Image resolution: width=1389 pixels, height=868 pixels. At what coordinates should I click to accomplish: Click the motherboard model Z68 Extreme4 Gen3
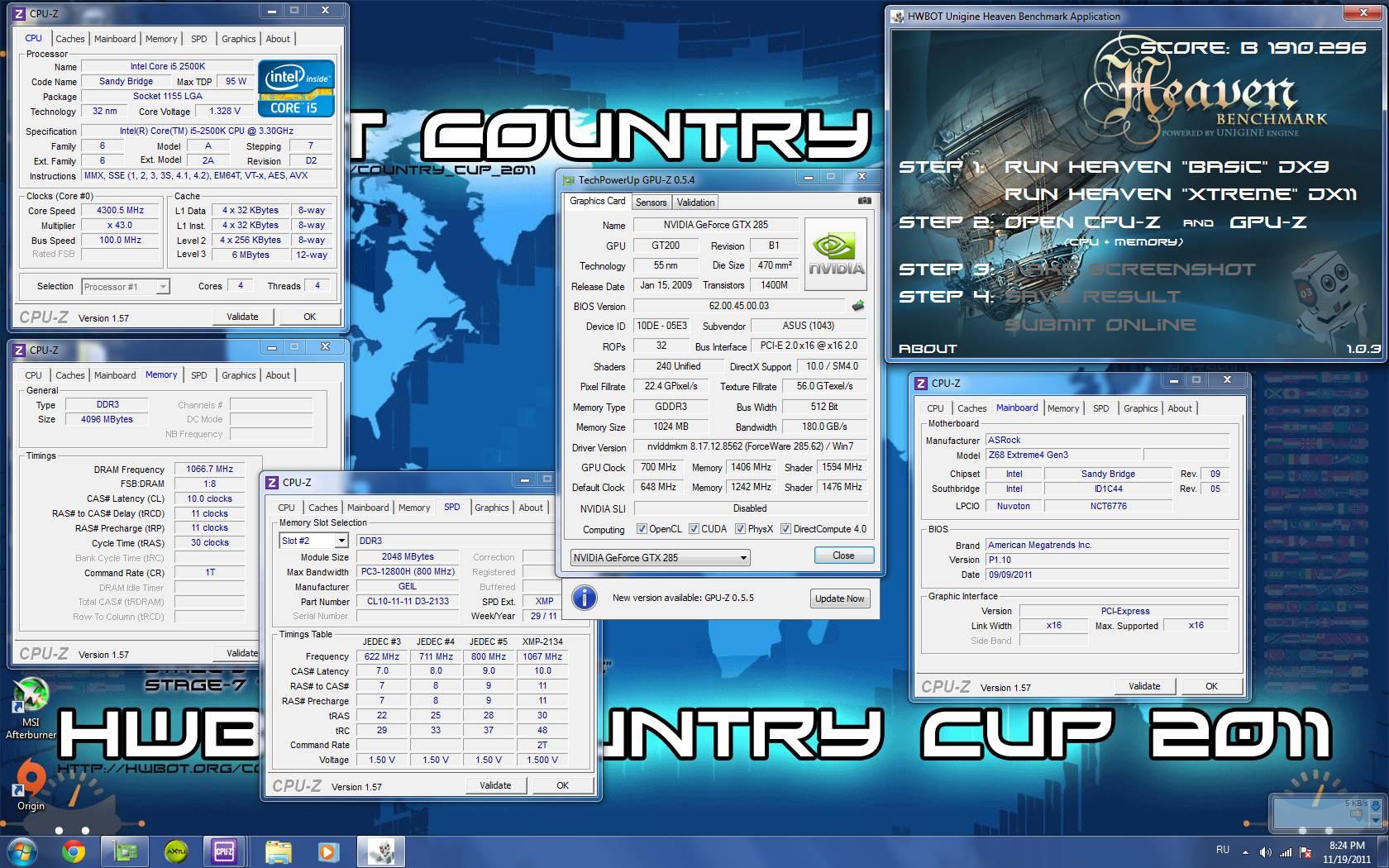(1062, 455)
